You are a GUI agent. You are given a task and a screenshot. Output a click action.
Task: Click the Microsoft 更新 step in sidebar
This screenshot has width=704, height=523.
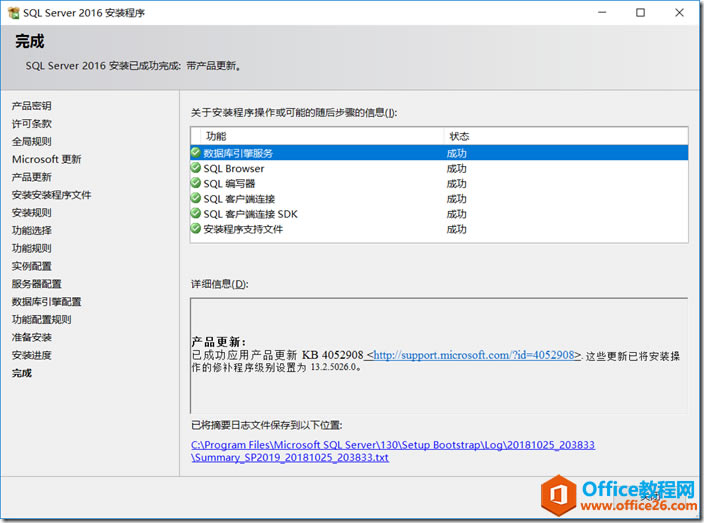[x=47, y=159]
